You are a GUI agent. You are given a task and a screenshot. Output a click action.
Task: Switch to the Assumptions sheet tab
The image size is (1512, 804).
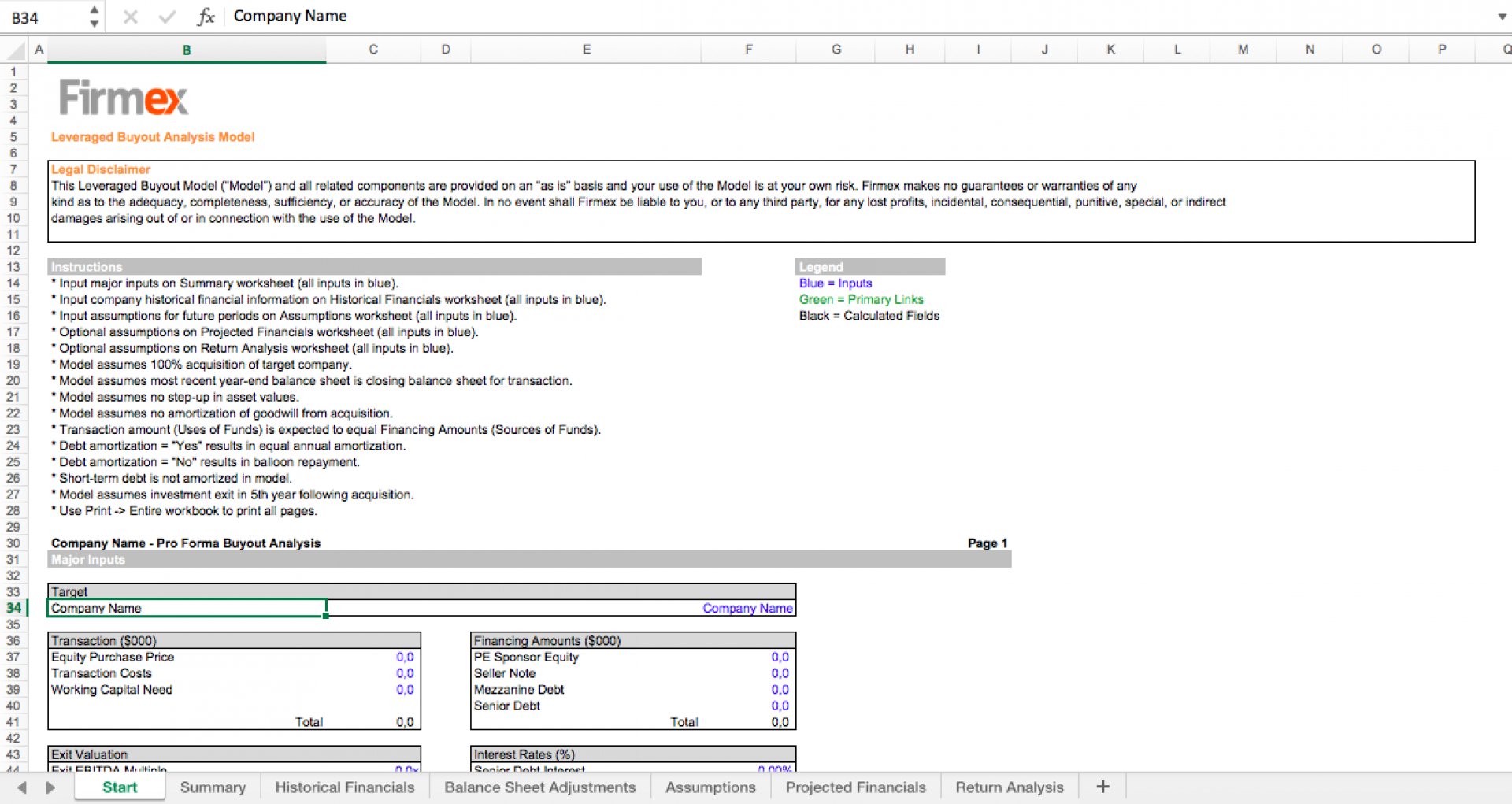coord(710,787)
